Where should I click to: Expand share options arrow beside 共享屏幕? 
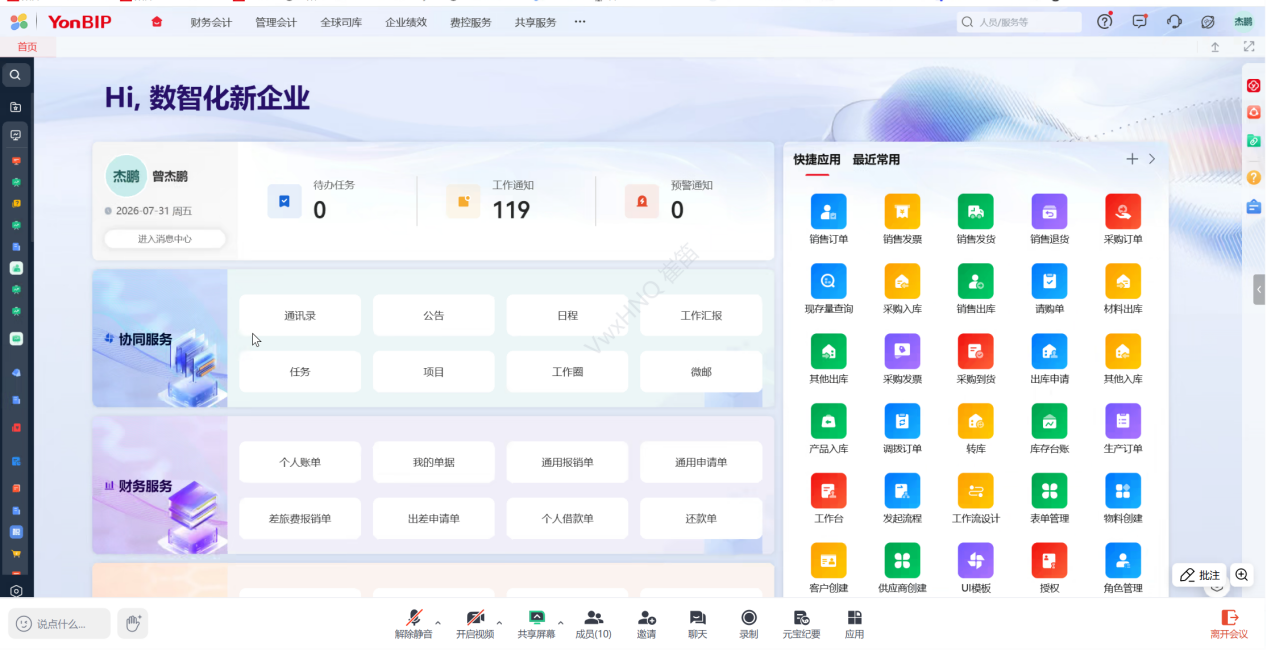pyautogui.click(x=560, y=623)
